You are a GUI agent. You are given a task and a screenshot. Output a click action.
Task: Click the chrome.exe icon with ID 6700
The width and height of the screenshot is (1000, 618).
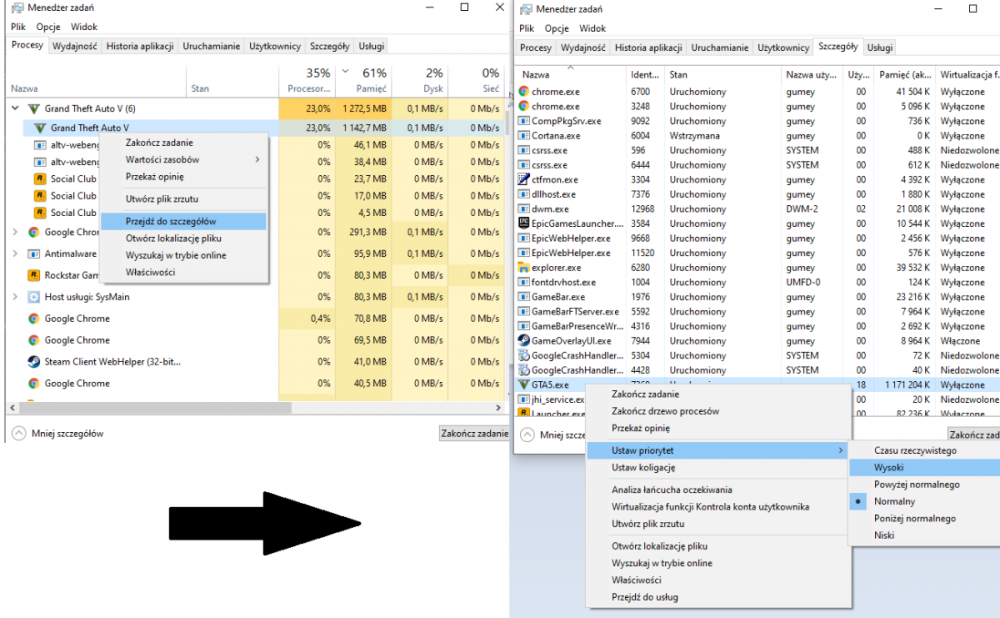coord(524,91)
